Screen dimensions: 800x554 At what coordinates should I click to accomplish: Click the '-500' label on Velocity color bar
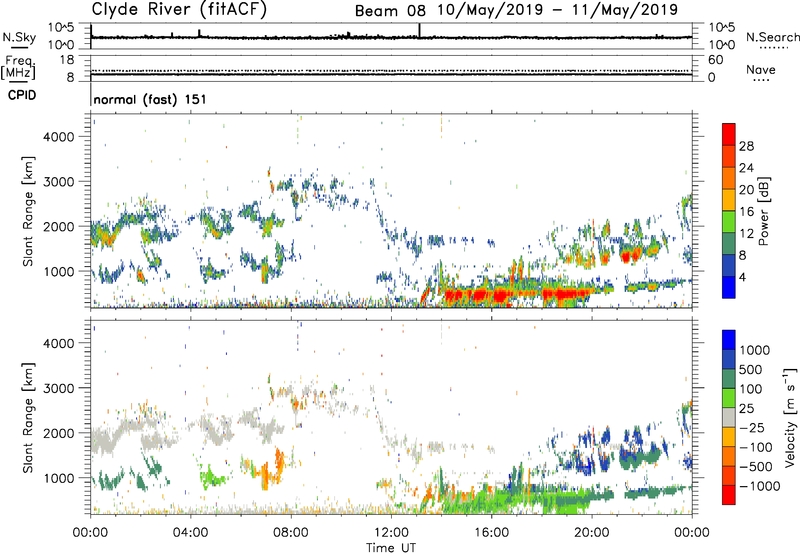click(x=755, y=467)
